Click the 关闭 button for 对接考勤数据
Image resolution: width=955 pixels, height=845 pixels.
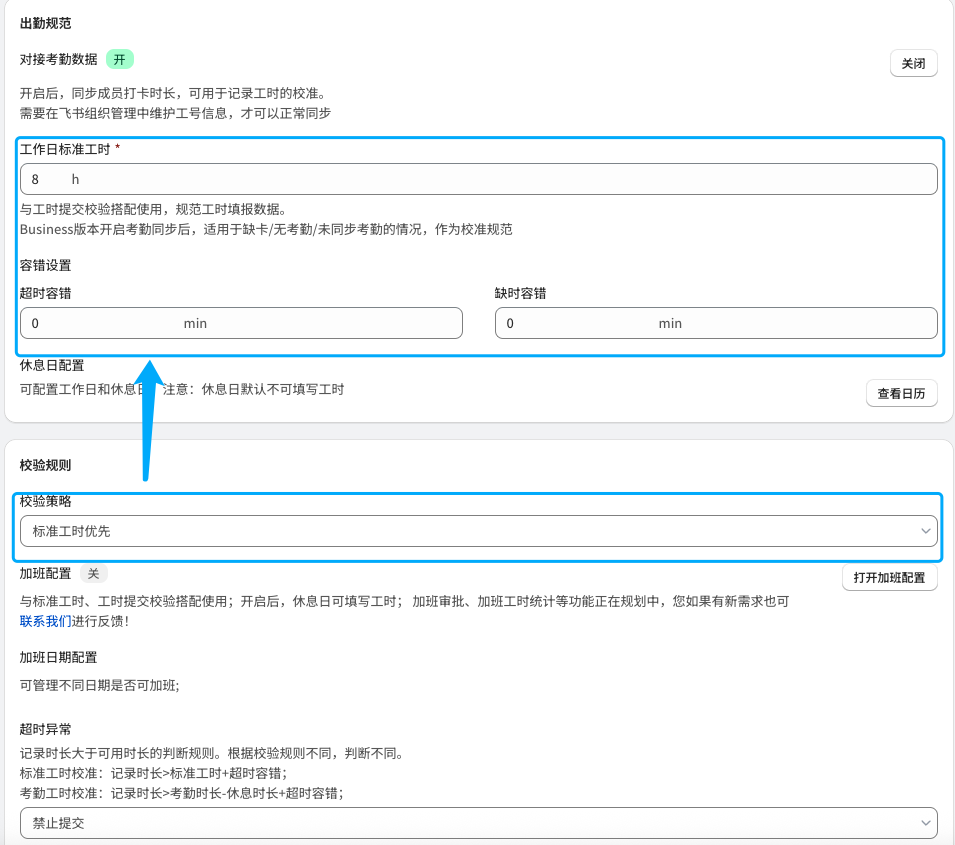tap(913, 63)
